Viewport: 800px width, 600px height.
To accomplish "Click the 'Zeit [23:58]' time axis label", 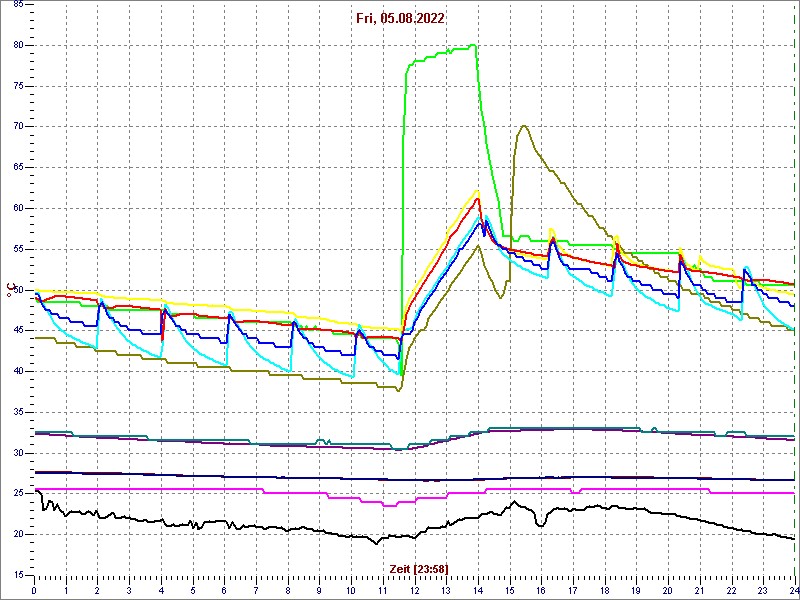I will click(x=419, y=569).
